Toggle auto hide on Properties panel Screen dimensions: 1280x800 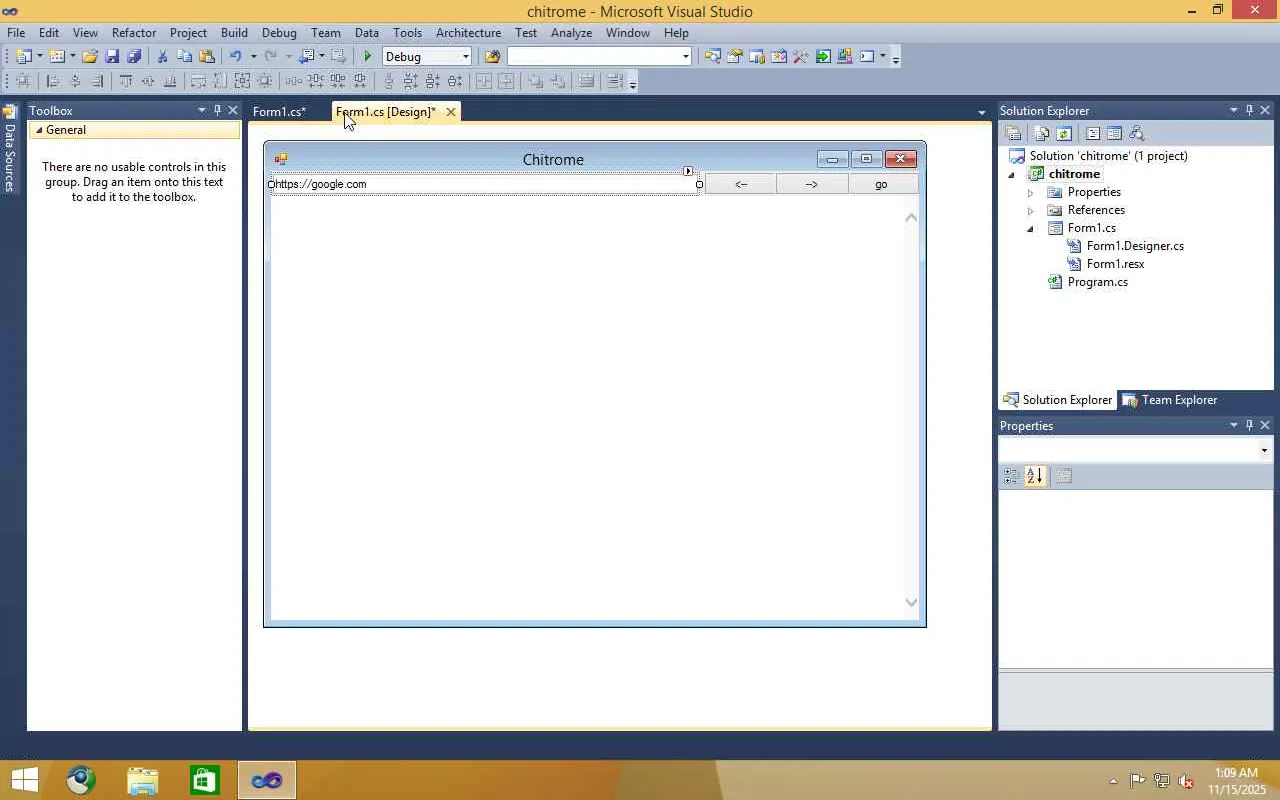pyautogui.click(x=1249, y=425)
